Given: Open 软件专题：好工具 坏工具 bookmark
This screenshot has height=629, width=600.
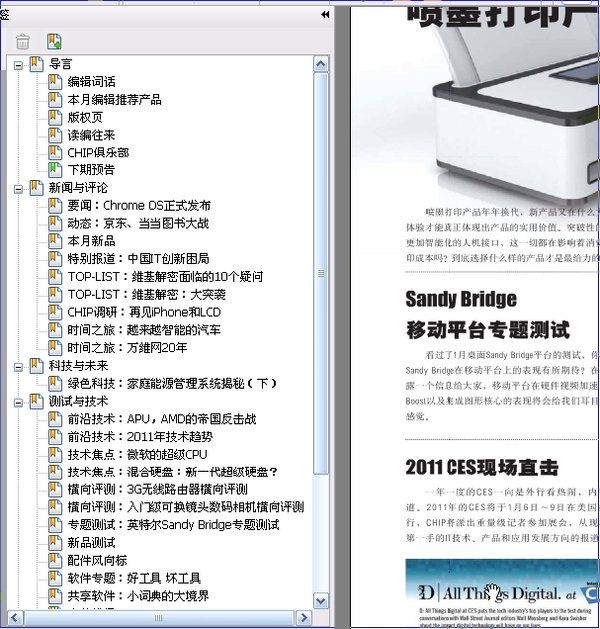Looking at the screenshot, I should tap(134, 578).
